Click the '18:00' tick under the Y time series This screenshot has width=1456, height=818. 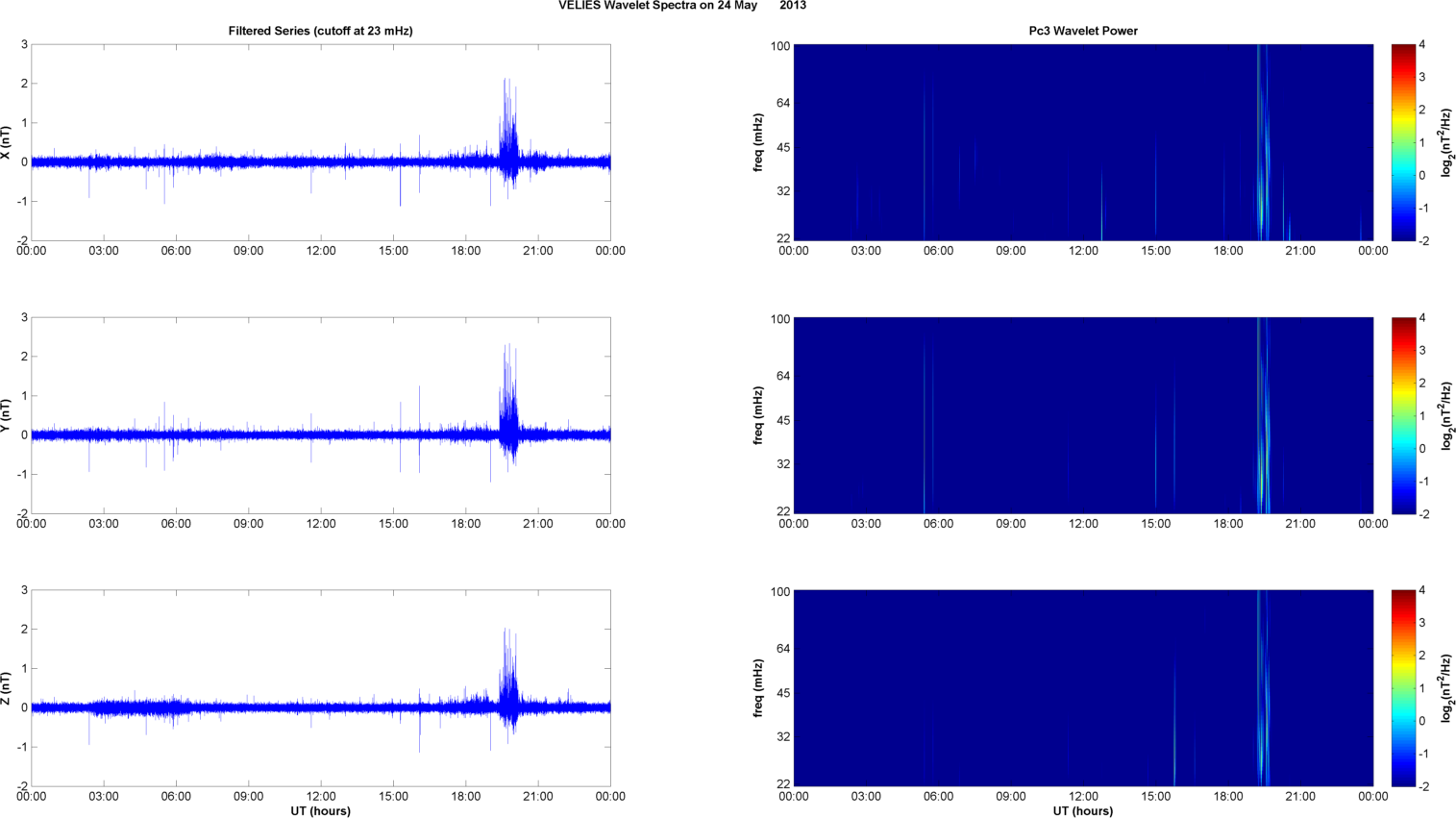coord(466,524)
